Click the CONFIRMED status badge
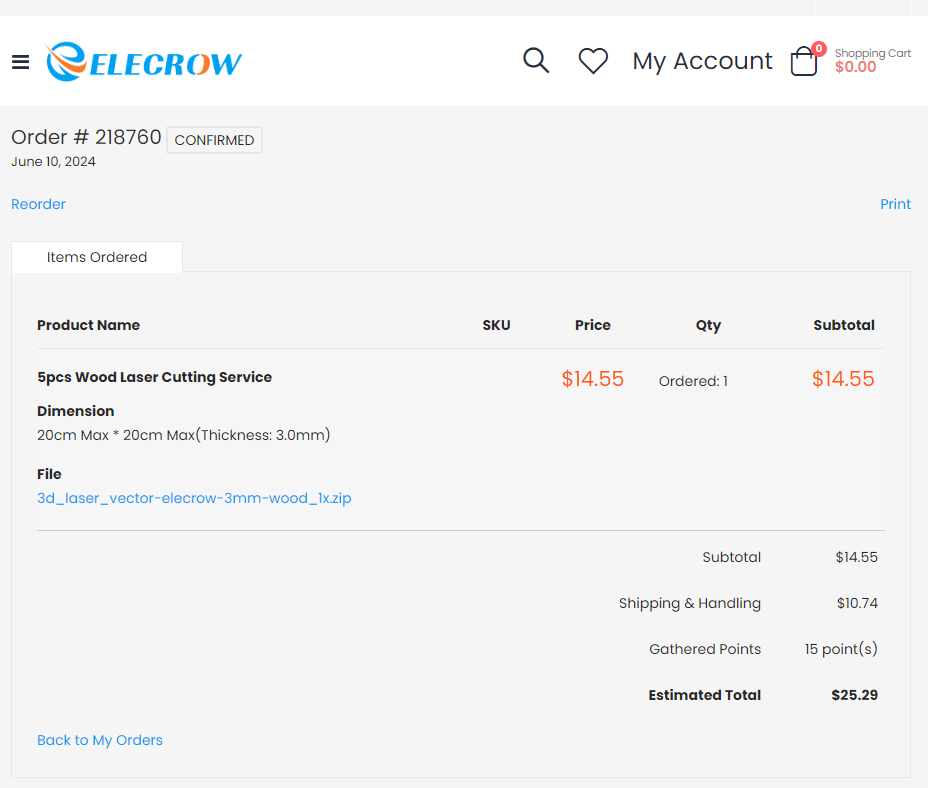The image size is (928, 788). tap(214, 140)
